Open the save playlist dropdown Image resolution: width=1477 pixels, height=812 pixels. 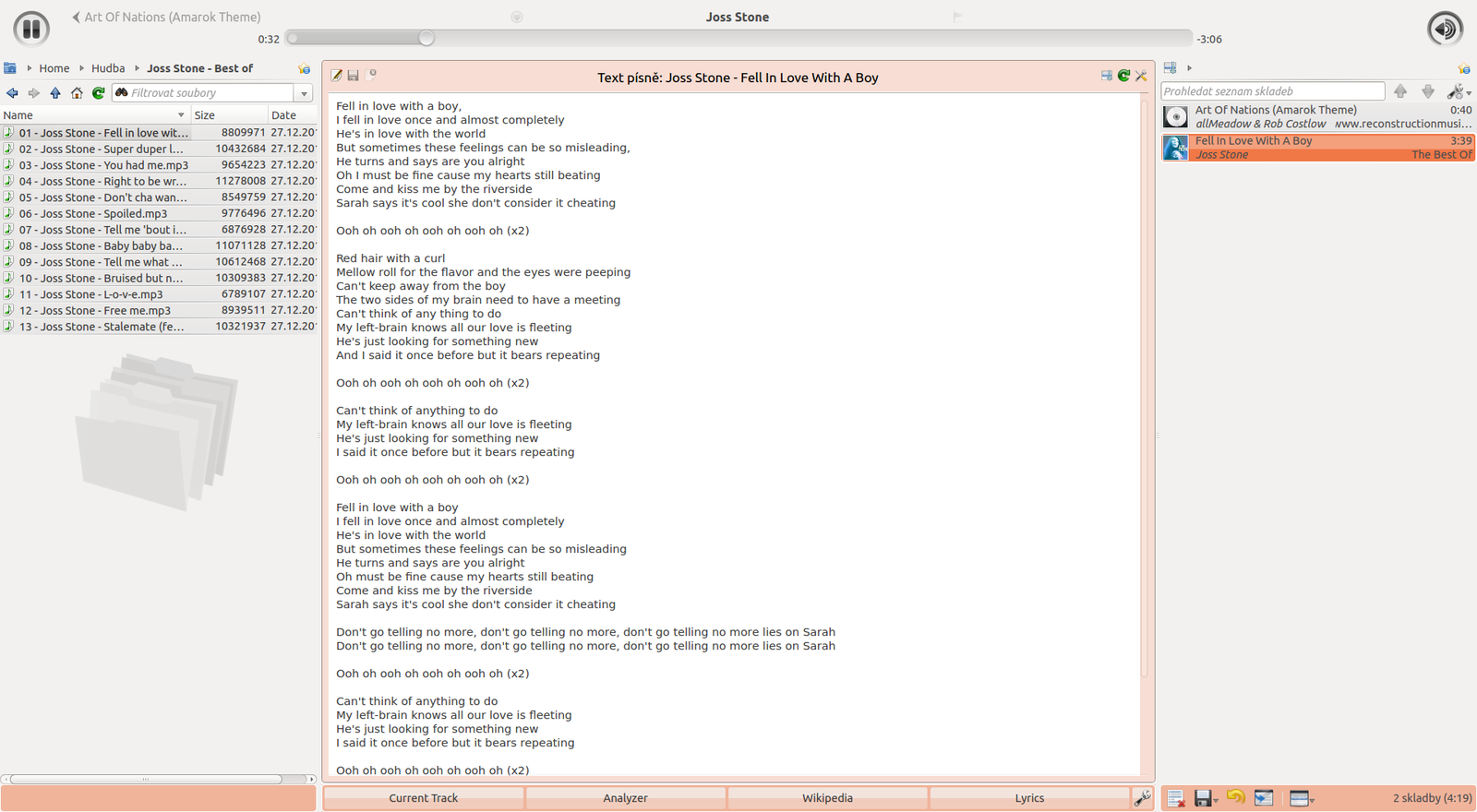(1206, 798)
